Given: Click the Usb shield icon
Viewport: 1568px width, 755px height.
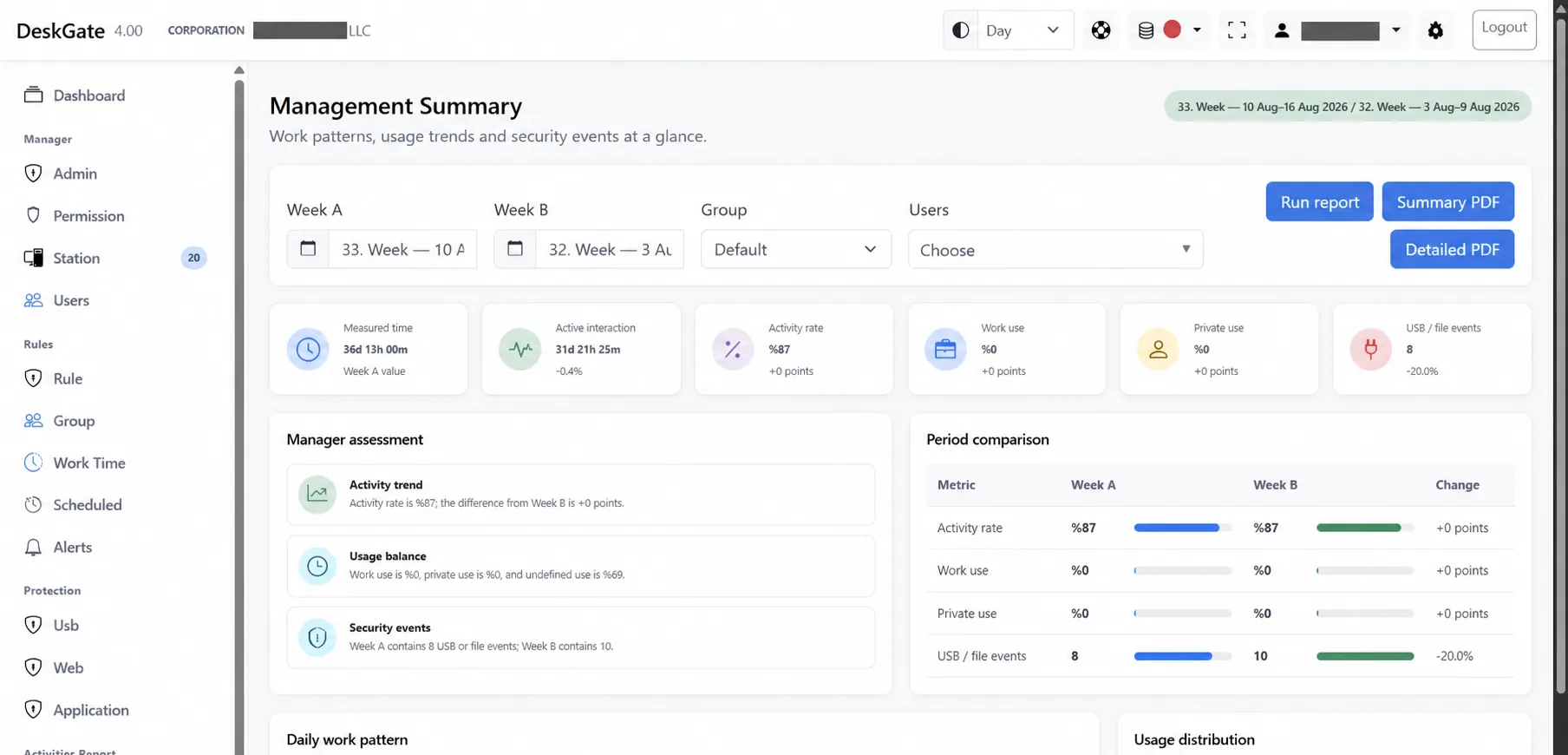Looking at the screenshot, I should tap(33, 625).
